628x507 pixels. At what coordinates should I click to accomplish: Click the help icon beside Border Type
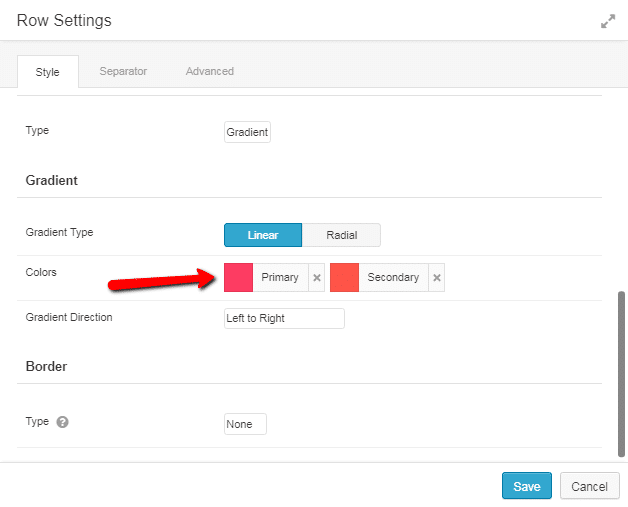[x=62, y=422]
